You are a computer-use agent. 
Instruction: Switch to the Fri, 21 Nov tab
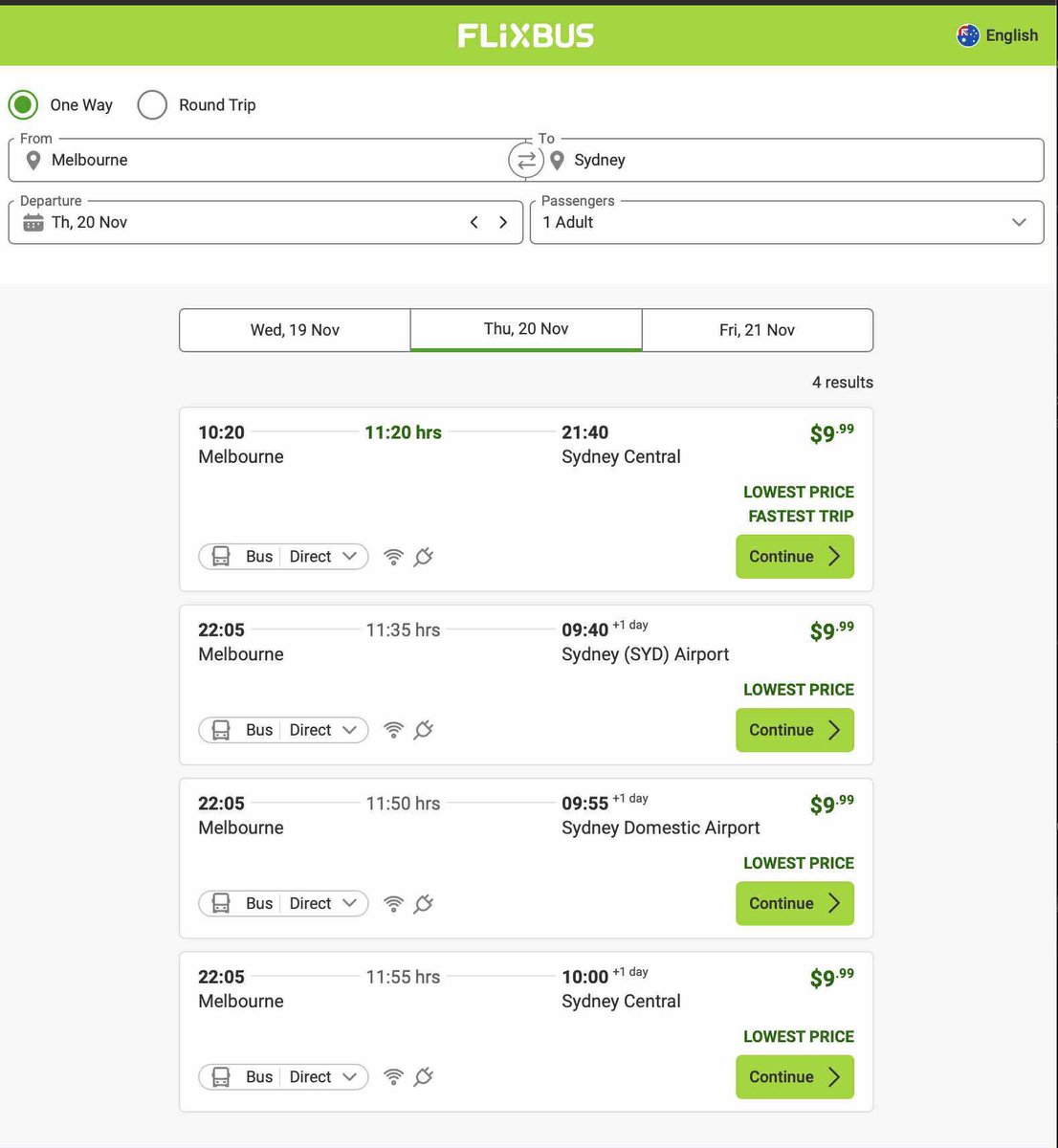(x=757, y=330)
